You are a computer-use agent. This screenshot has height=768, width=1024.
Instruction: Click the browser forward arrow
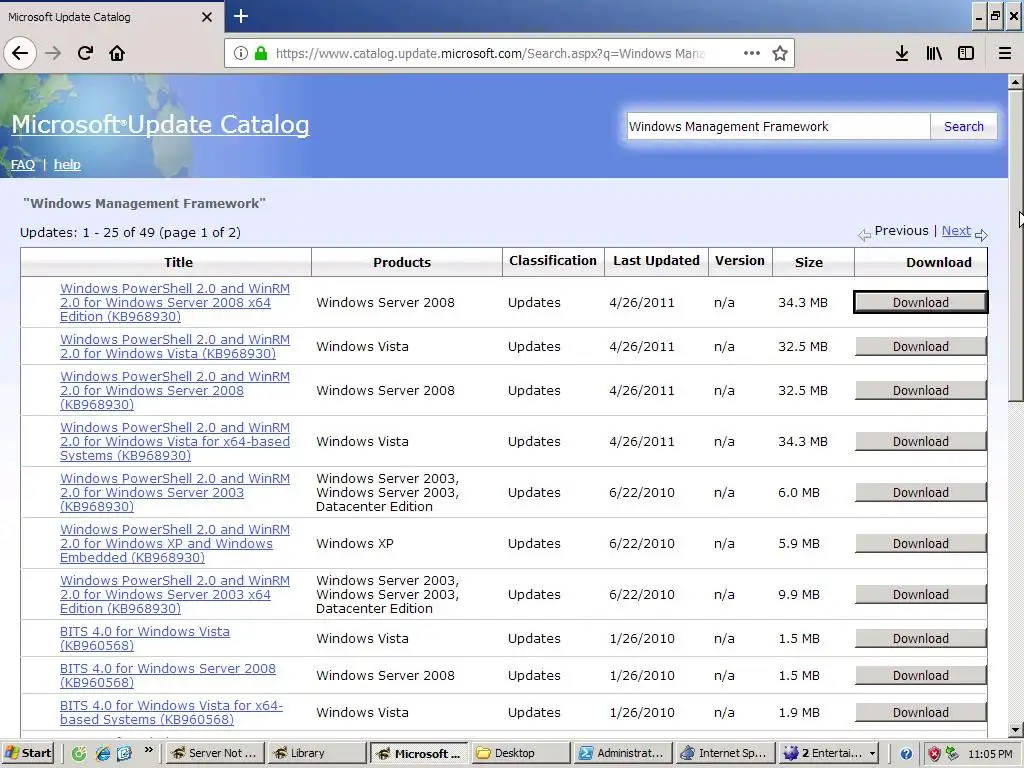coord(53,53)
